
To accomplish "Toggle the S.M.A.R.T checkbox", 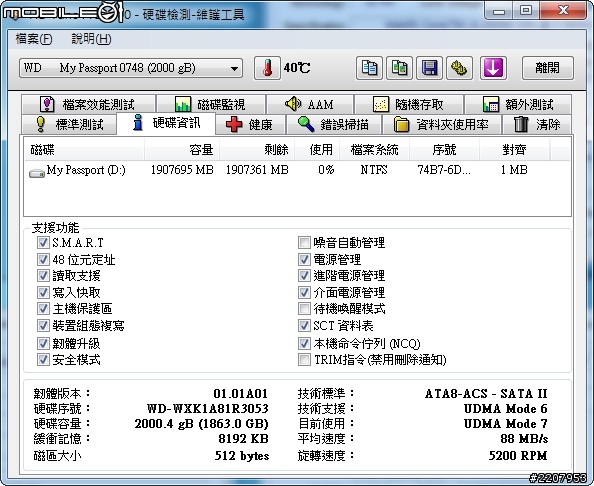I will pos(43,242).
